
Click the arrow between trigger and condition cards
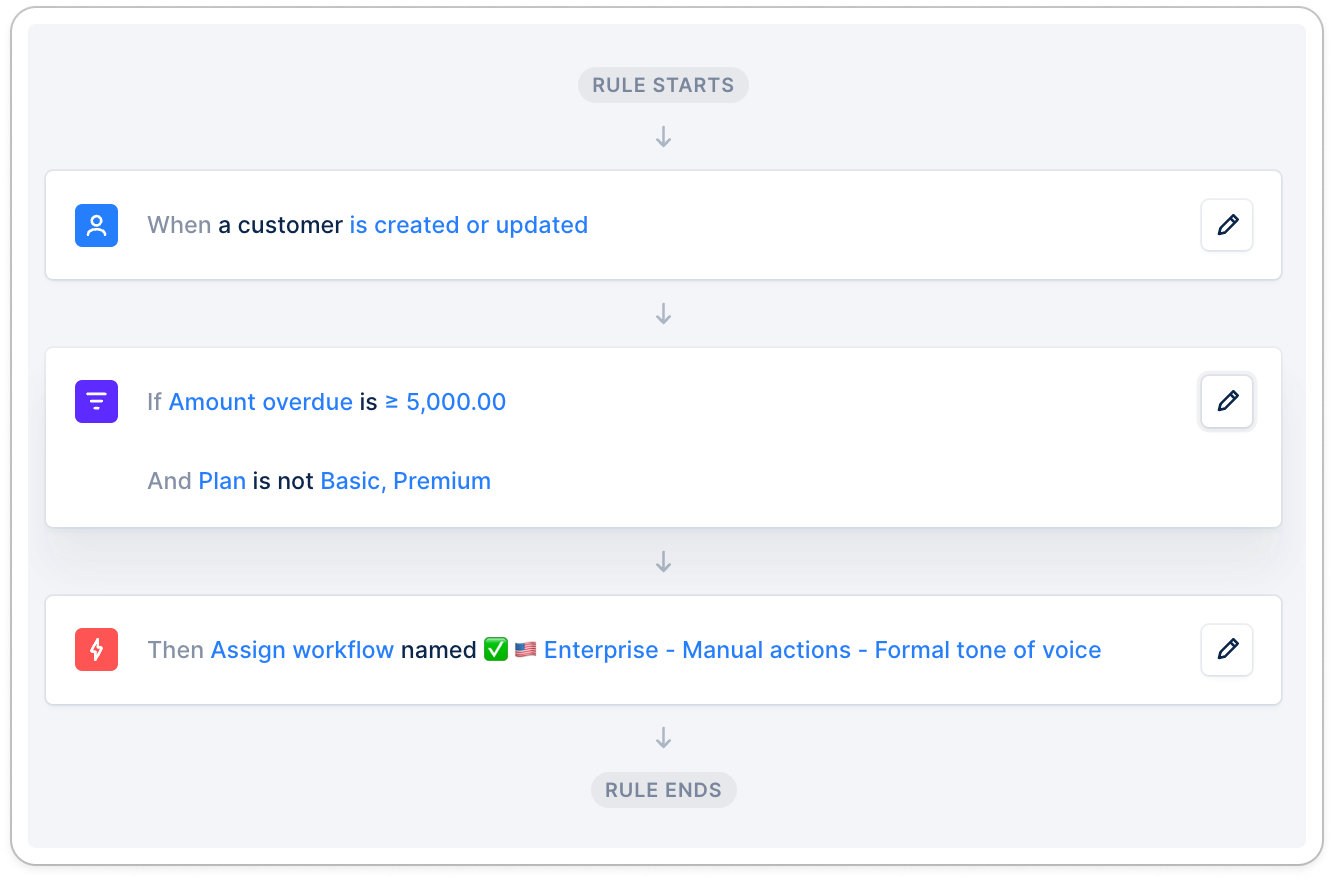click(663, 314)
